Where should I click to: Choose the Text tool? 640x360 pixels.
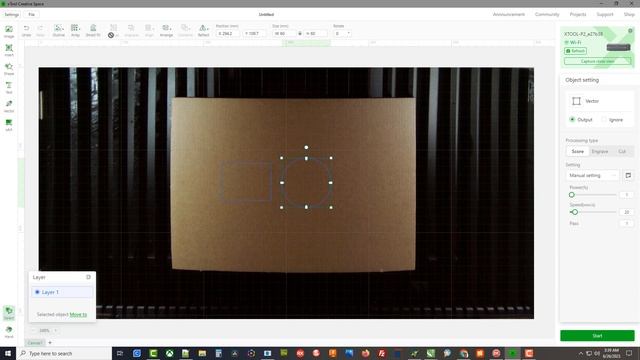(x=9, y=87)
